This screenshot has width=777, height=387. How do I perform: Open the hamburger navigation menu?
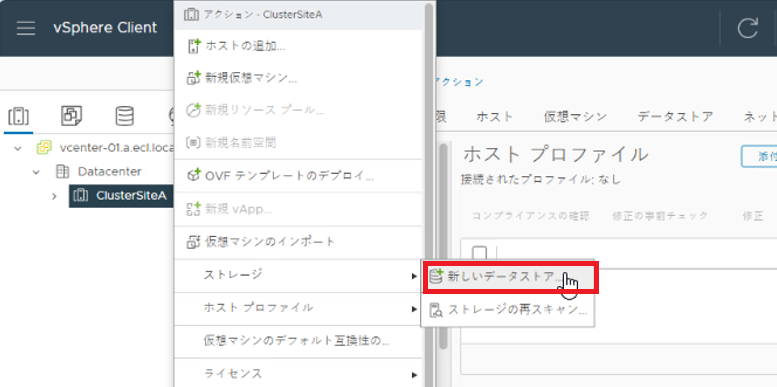pyautogui.click(x=26, y=28)
